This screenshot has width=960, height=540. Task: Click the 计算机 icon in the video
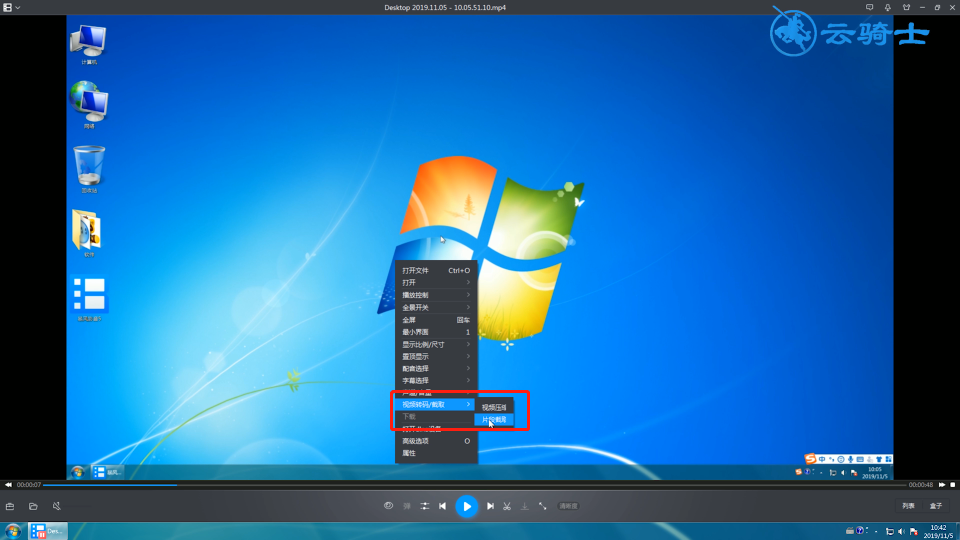[x=89, y=45]
